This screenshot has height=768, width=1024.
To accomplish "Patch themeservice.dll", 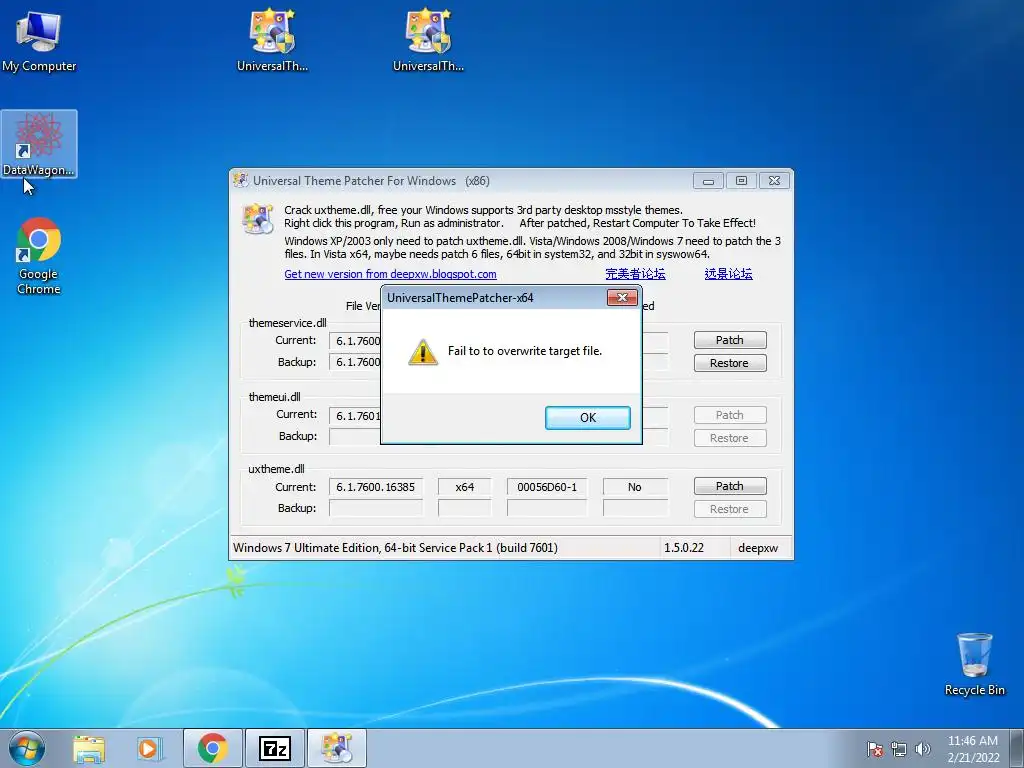I will (729, 340).
